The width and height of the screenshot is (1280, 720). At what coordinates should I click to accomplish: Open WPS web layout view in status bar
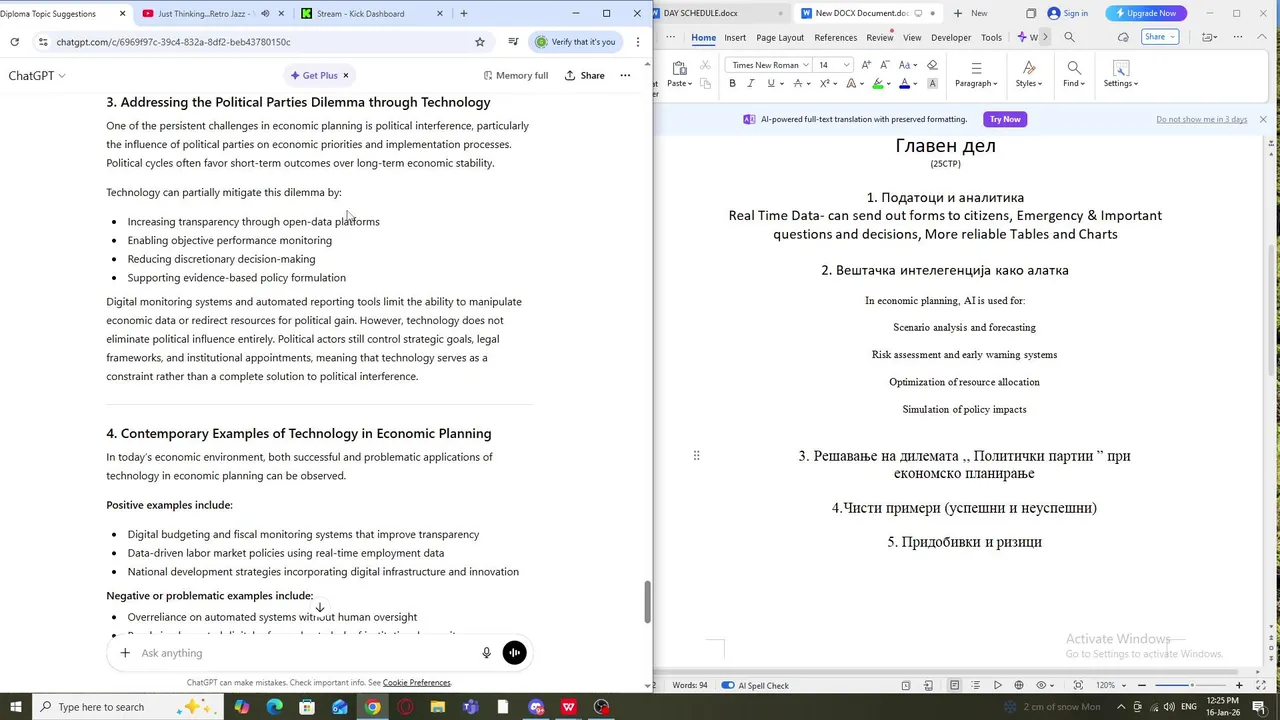1019,685
